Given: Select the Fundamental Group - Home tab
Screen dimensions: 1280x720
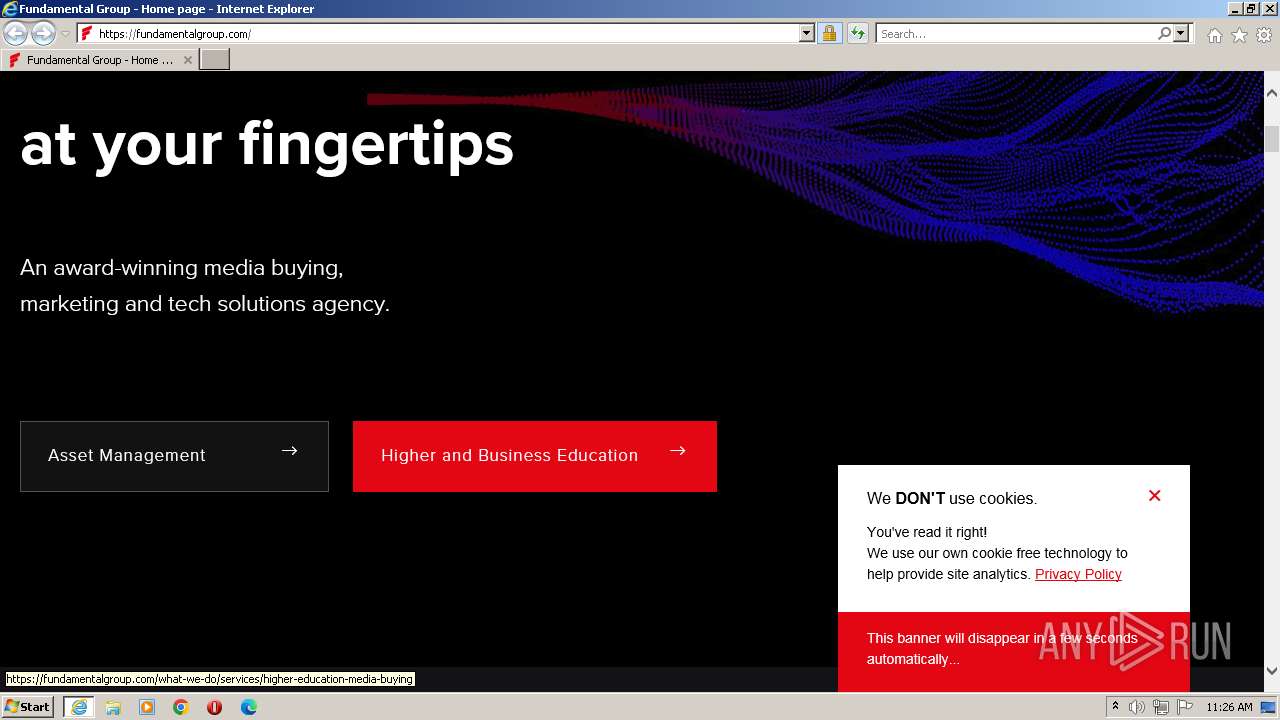Looking at the screenshot, I should click(99, 60).
